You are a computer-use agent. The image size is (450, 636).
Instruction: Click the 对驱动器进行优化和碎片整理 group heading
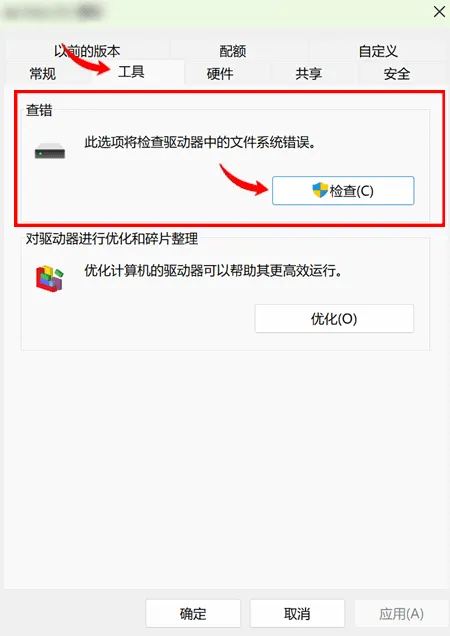112,239
